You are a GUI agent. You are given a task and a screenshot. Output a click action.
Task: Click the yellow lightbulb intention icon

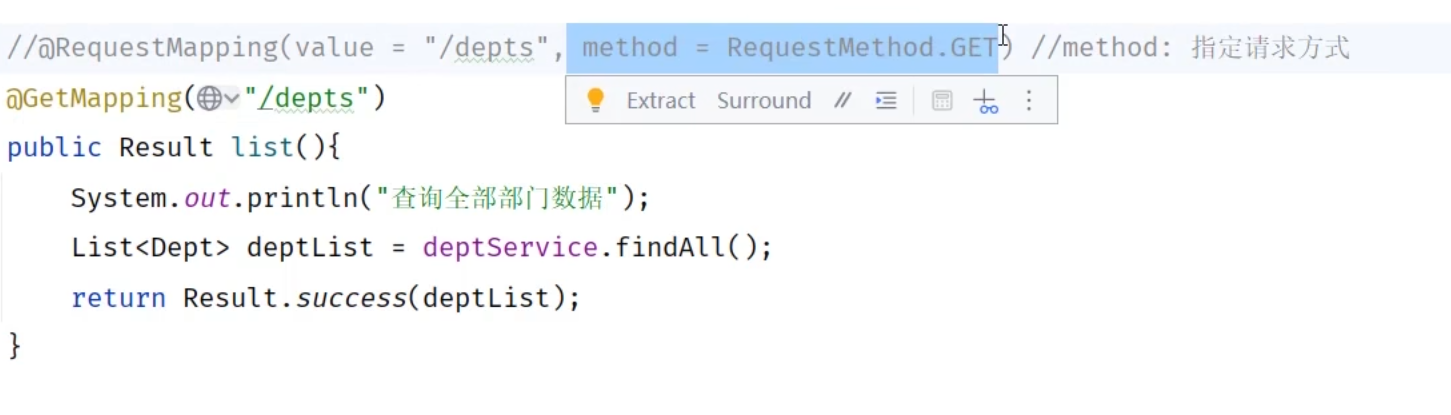click(596, 100)
